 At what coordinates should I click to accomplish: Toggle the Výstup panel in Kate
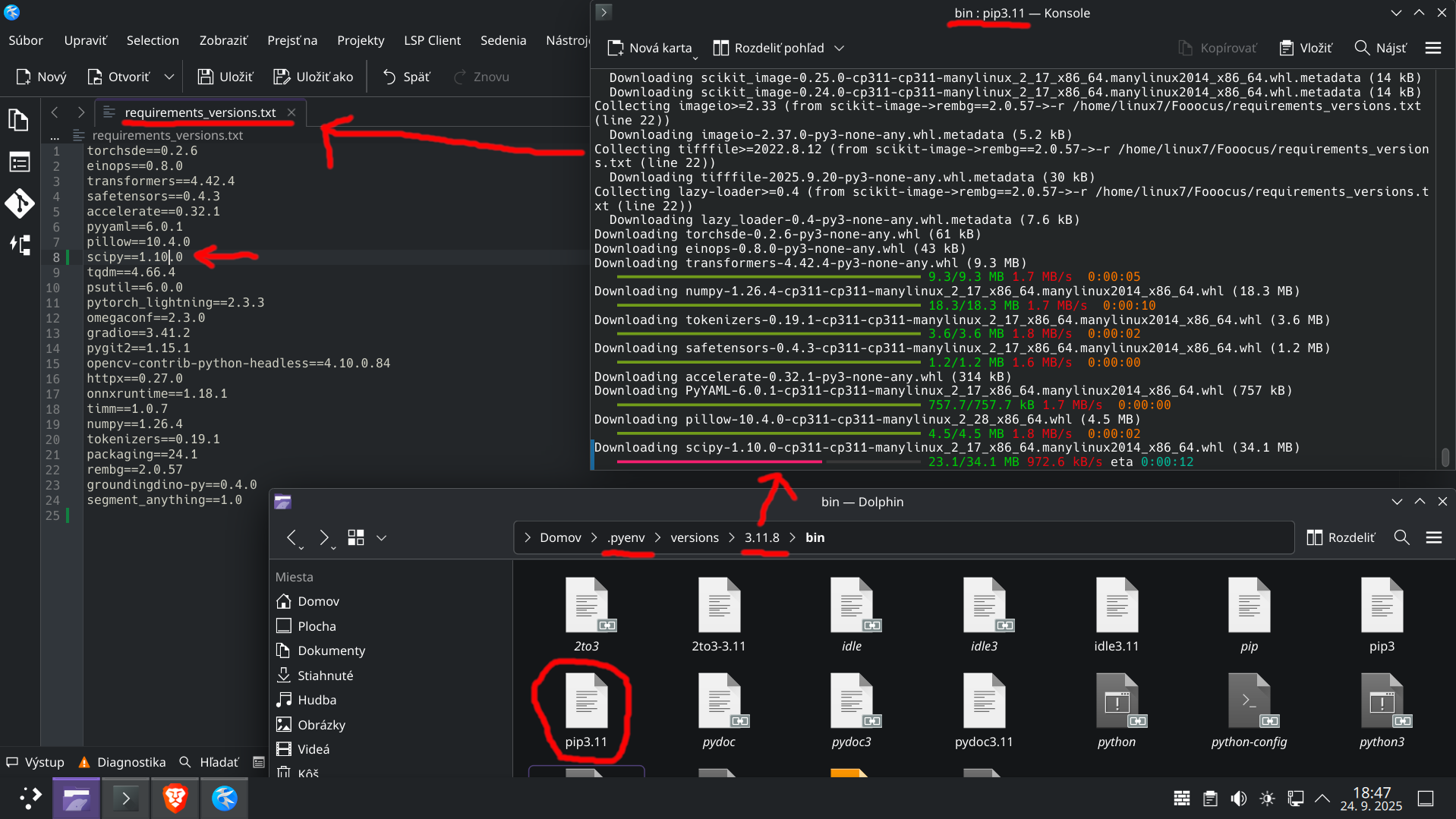pos(35,762)
